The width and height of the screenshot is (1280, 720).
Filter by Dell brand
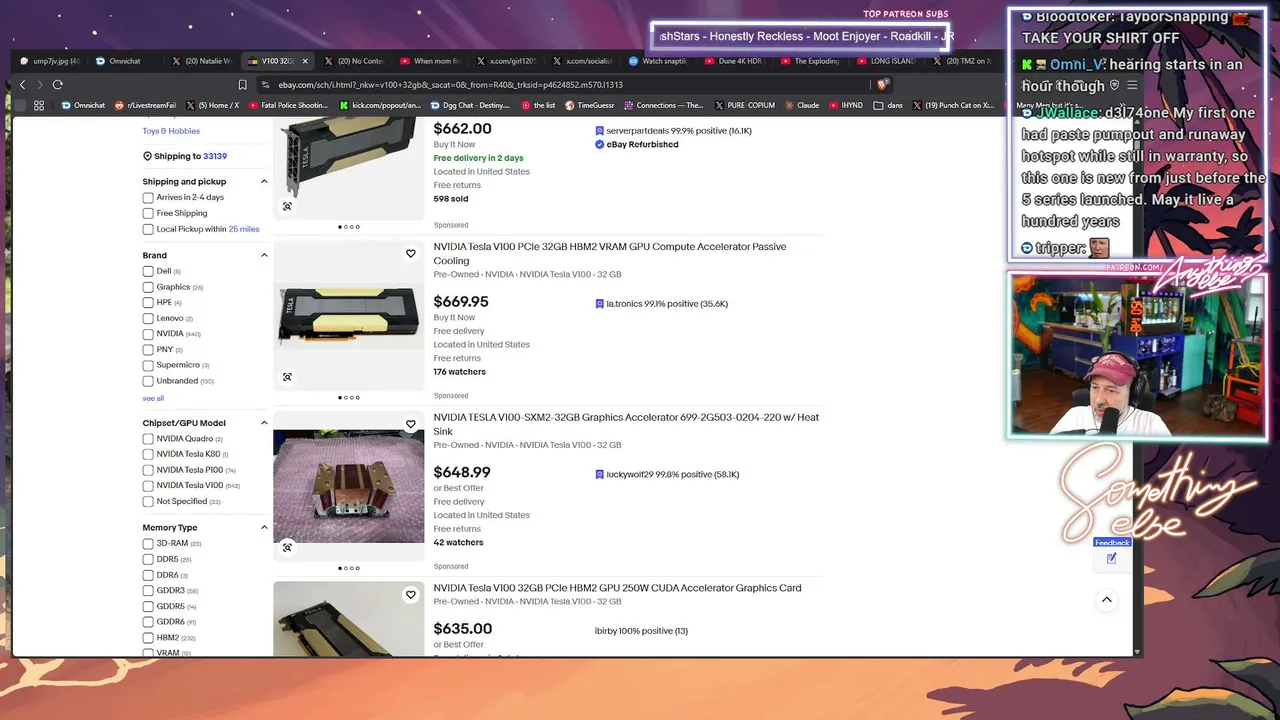(148, 272)
